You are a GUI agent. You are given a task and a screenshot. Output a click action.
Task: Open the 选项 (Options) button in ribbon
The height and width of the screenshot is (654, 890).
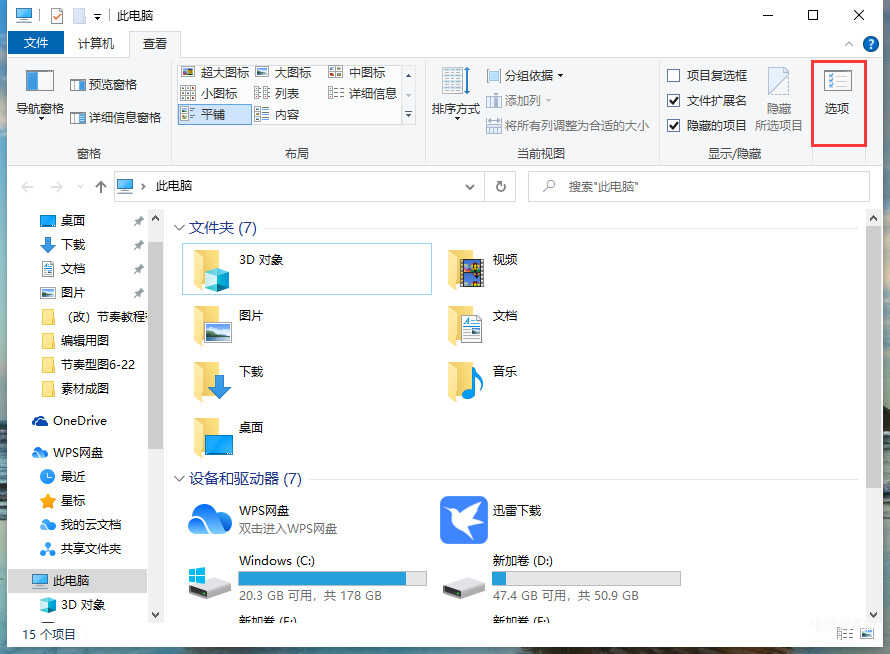click(837, 92)
